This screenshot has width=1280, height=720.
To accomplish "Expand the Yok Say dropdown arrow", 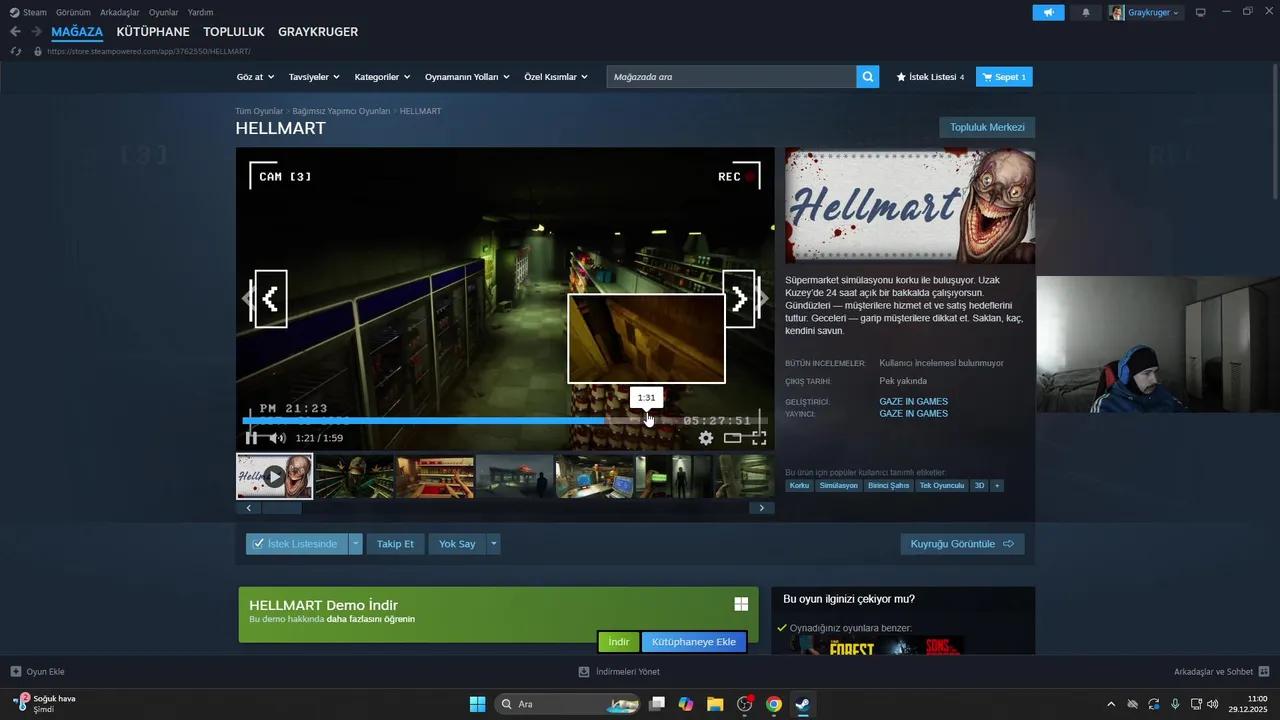I will click(x=493, y=544).
